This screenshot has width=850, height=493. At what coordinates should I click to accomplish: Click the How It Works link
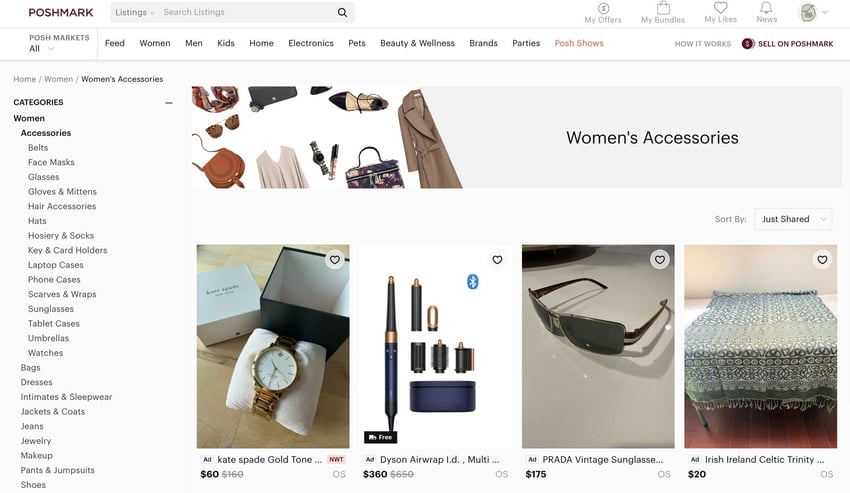click(x=703, y=44)
